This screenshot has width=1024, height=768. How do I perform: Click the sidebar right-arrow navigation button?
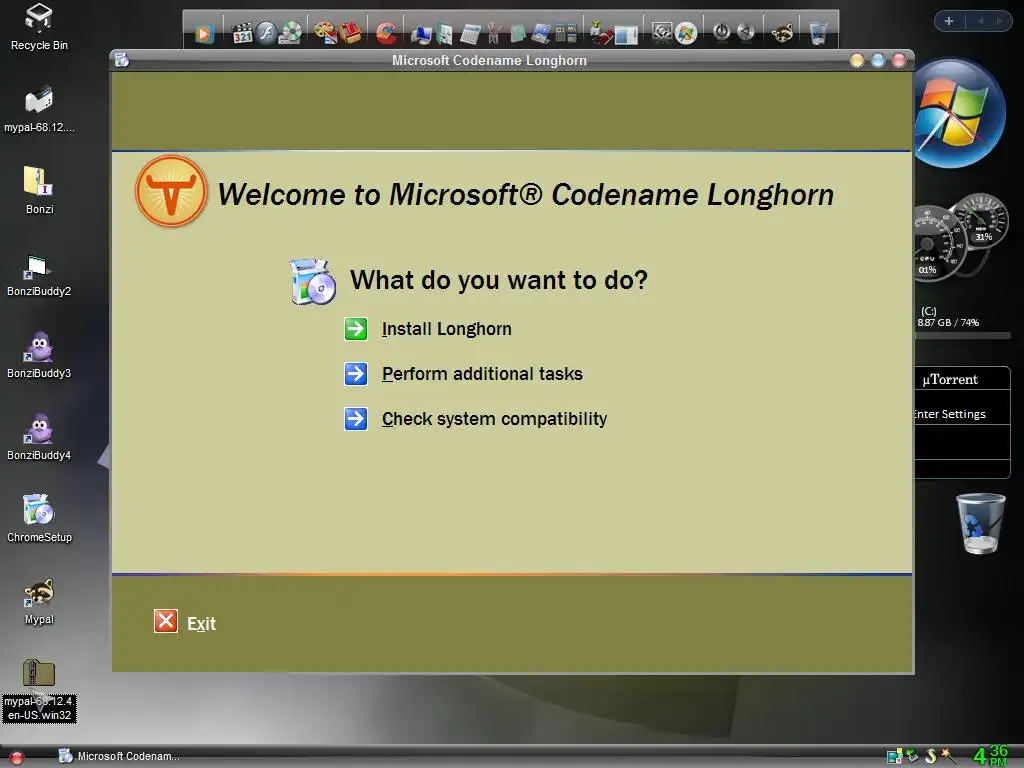click(999, 21)
